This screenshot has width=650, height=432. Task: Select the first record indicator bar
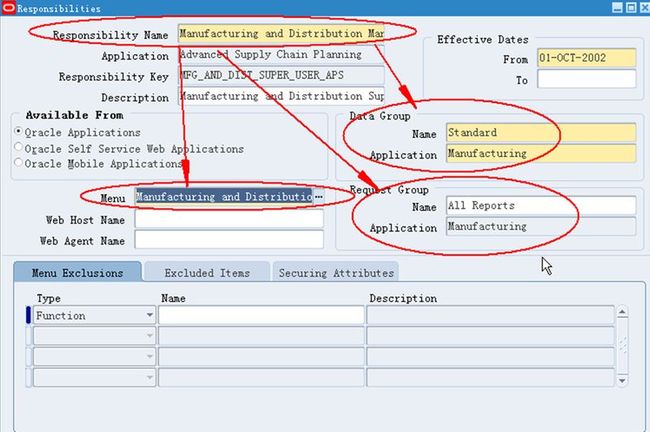(28, 315)
